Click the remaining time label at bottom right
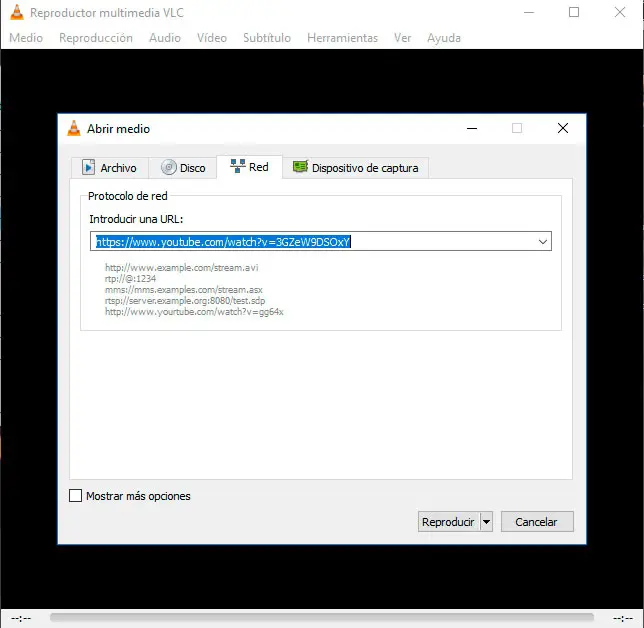This screenshot has height=628, width=644. 623,618
